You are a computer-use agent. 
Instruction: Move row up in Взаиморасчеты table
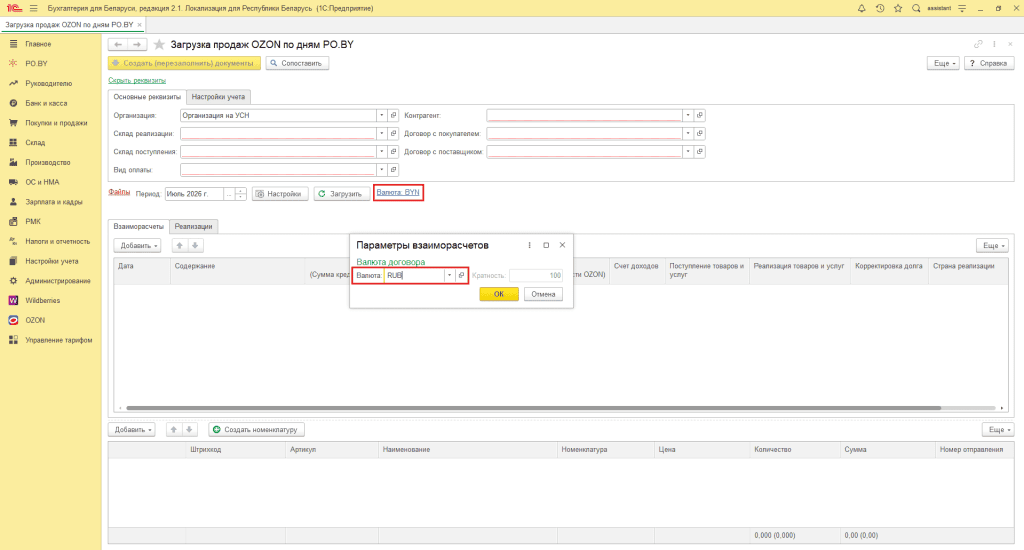pos(180,246)
